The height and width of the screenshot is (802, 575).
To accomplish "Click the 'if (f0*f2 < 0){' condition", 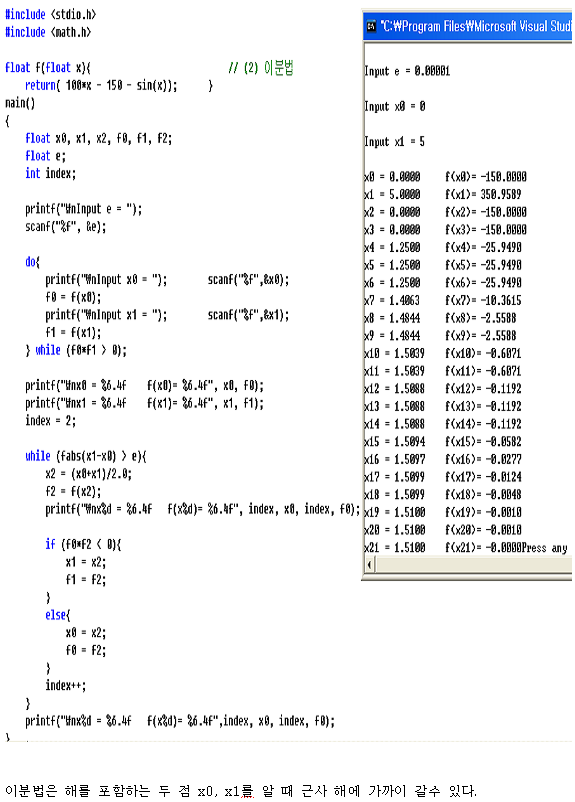I will click(x=83, y=545).
